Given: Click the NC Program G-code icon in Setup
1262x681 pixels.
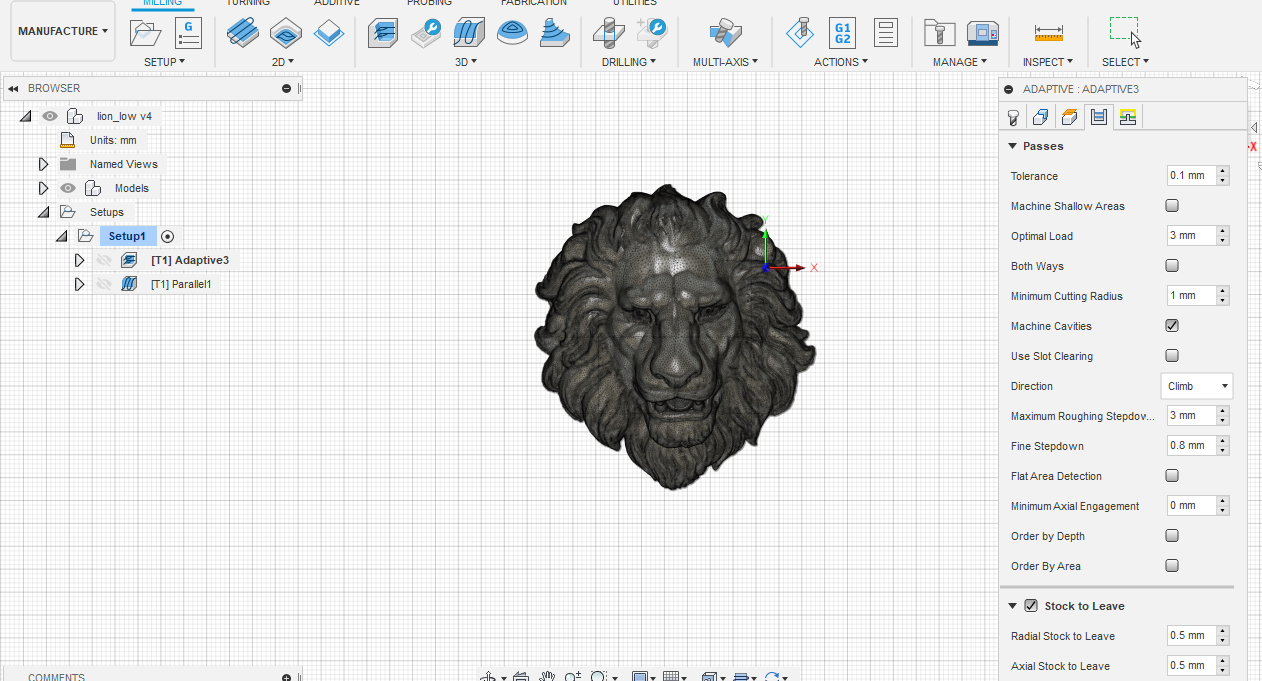Looking at the screenshot, I should click(188, 33).
